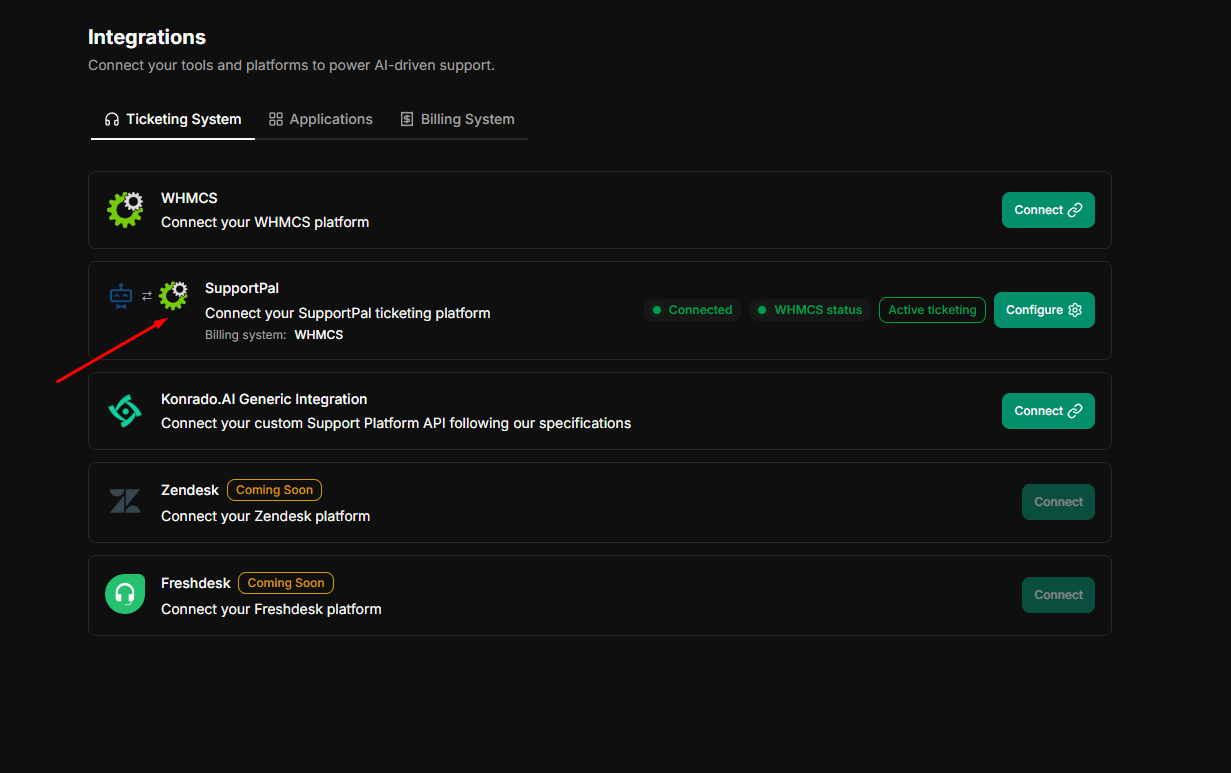1231x773 pixels.
Task: Click the WHMCS gear logo icon
Action: pos(125,209)
